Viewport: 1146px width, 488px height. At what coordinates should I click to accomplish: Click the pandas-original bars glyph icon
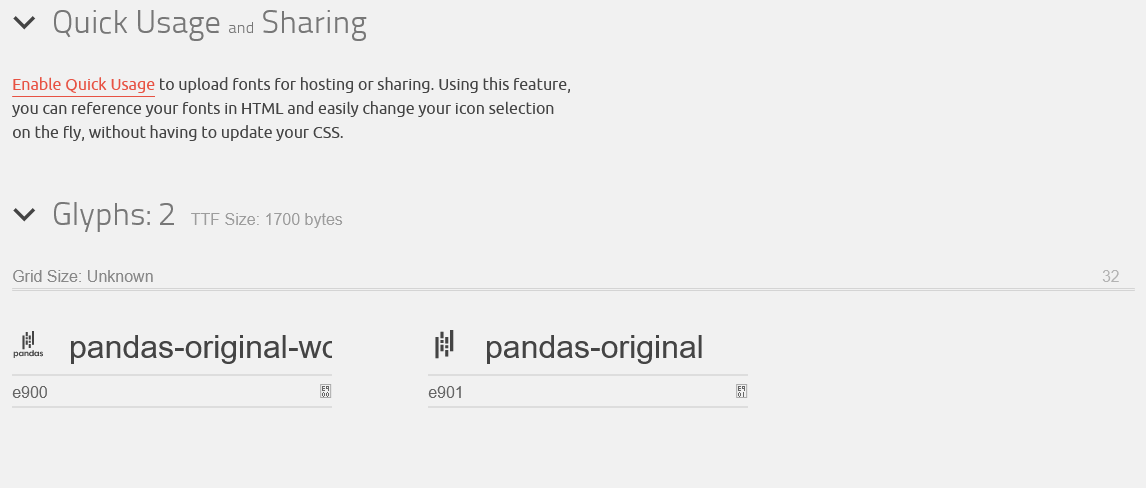coord(444,345)
